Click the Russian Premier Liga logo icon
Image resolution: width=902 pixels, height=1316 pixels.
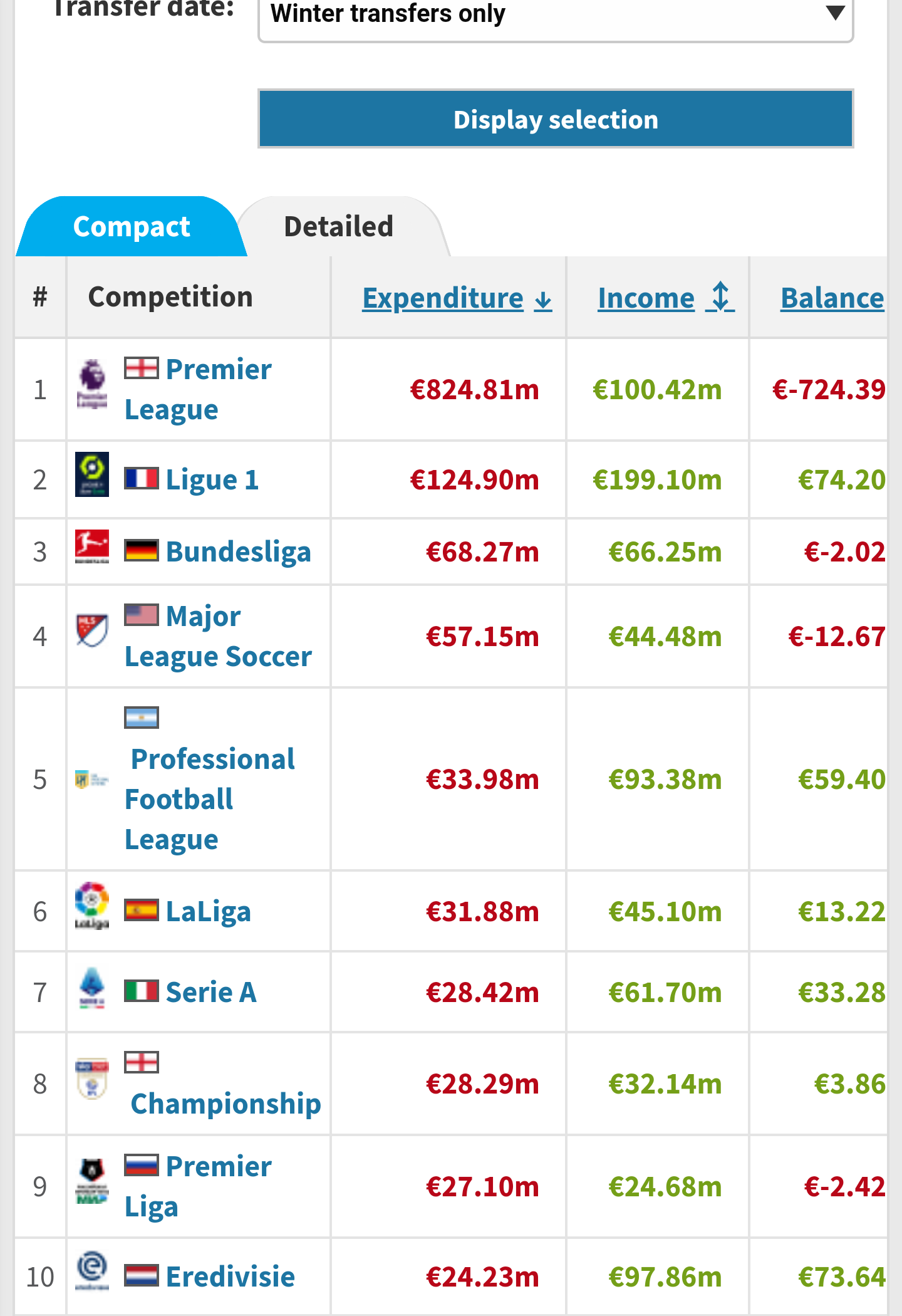click(x=92, y=1181)
